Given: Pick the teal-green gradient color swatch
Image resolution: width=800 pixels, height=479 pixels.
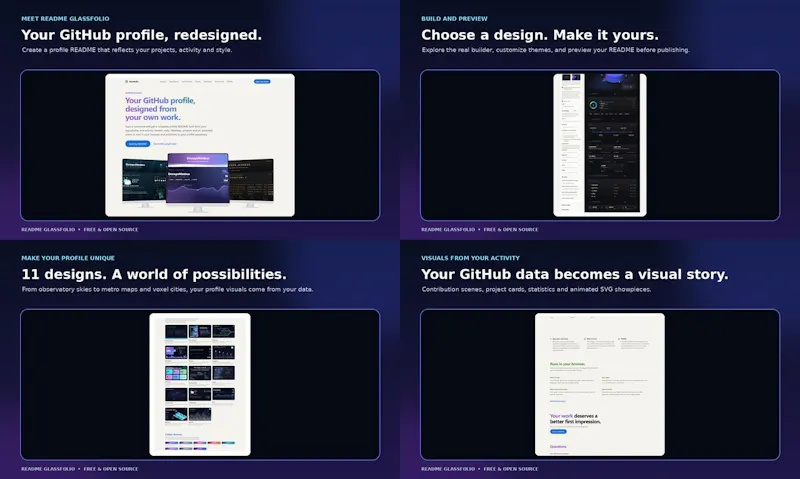Looking at the screenshot, I should [x=229, y=443].
